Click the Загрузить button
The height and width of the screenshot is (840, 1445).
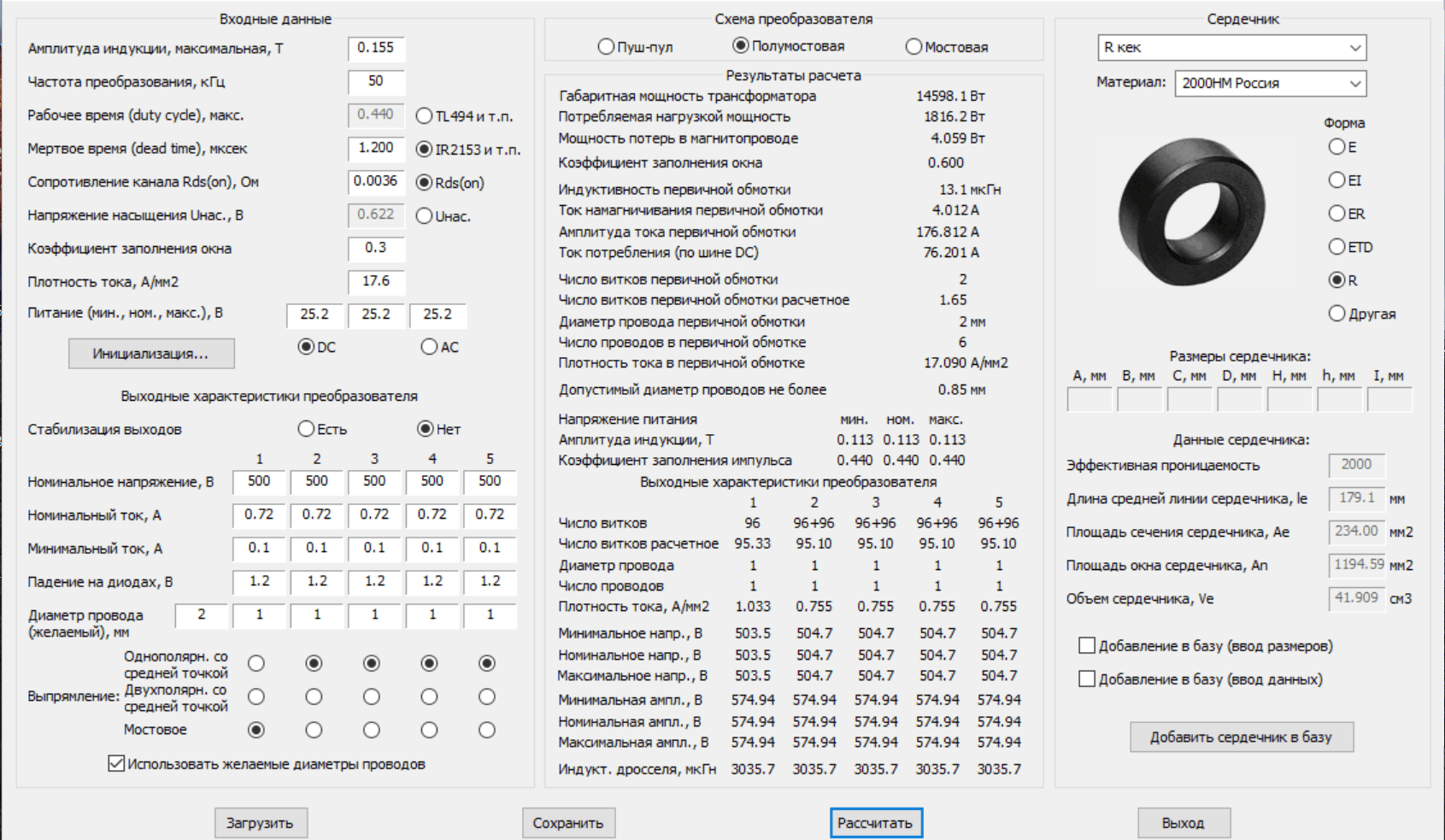260,823
